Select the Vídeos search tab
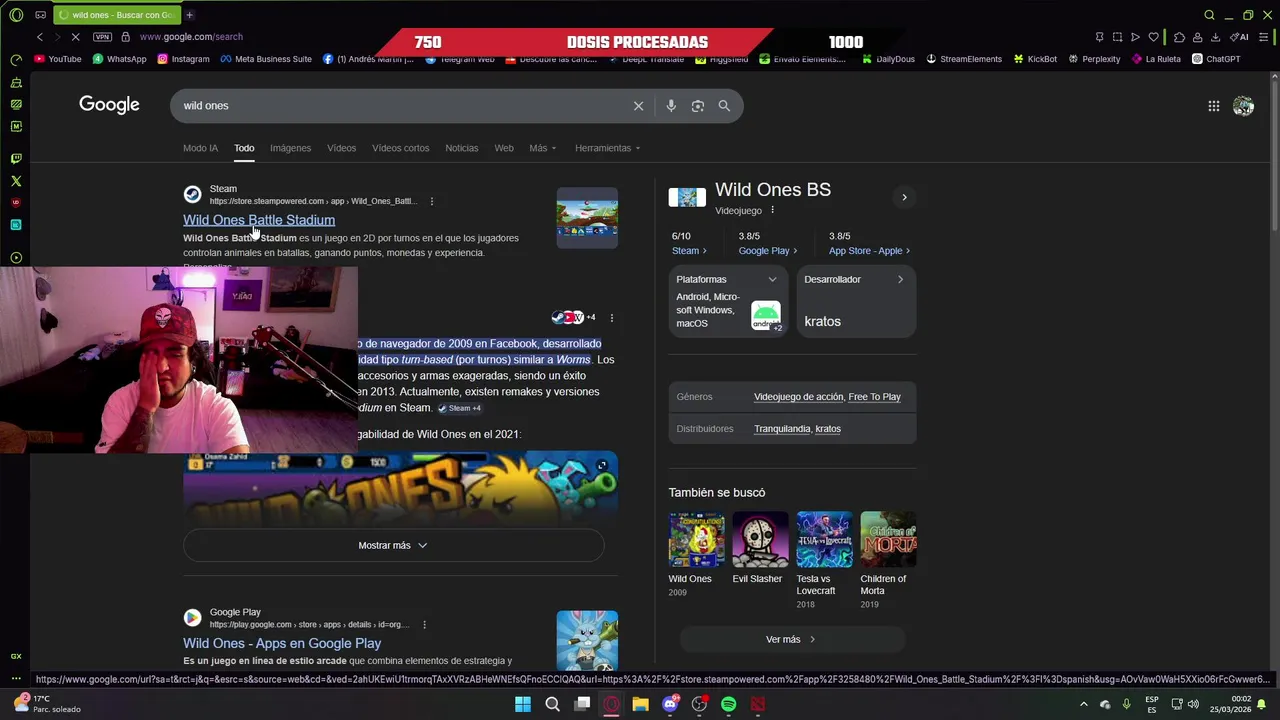Viewport: 1280px width, 720px height. pyautogui.click(x=341, y=148)
